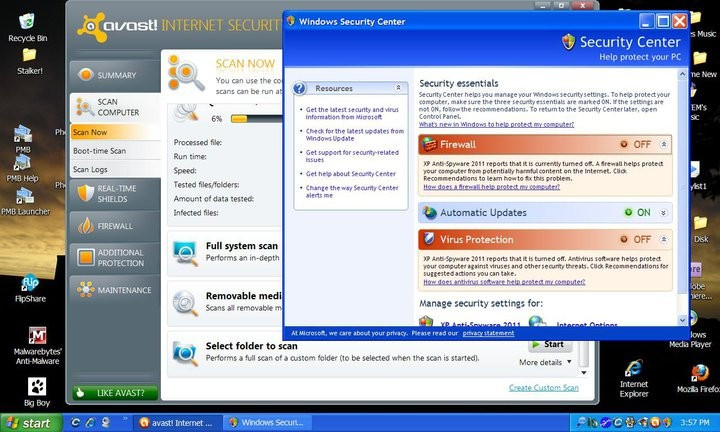
Task: Open the SUMMARY tab in avast
Action: click(115, 75)
